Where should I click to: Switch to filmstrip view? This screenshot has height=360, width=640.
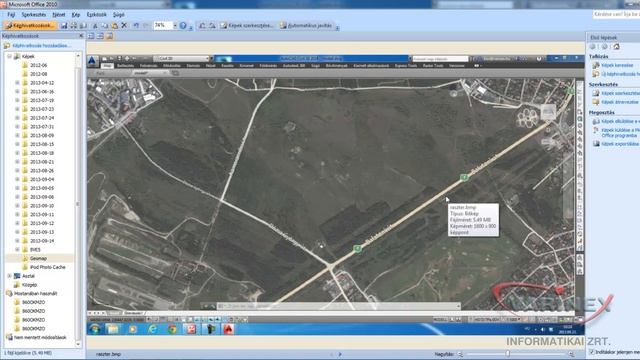(100, 36)
